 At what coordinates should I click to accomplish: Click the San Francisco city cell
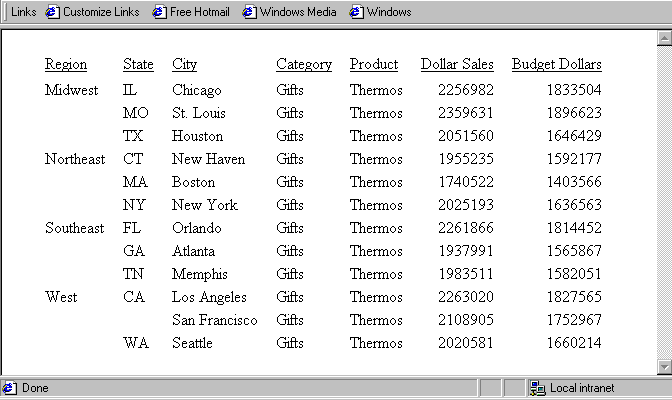pyautogui.click(x=214, y=320)
